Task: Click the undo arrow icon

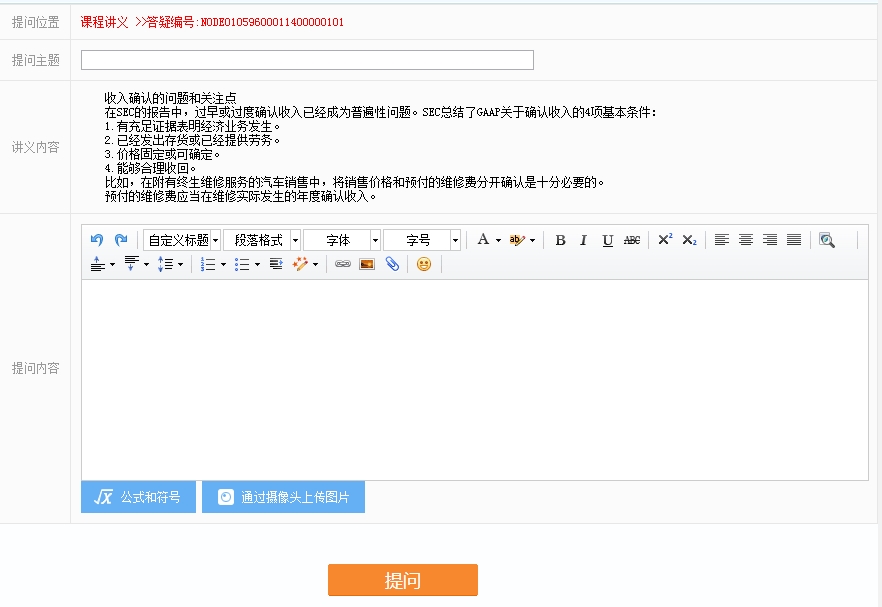Action: click(97, 240)
